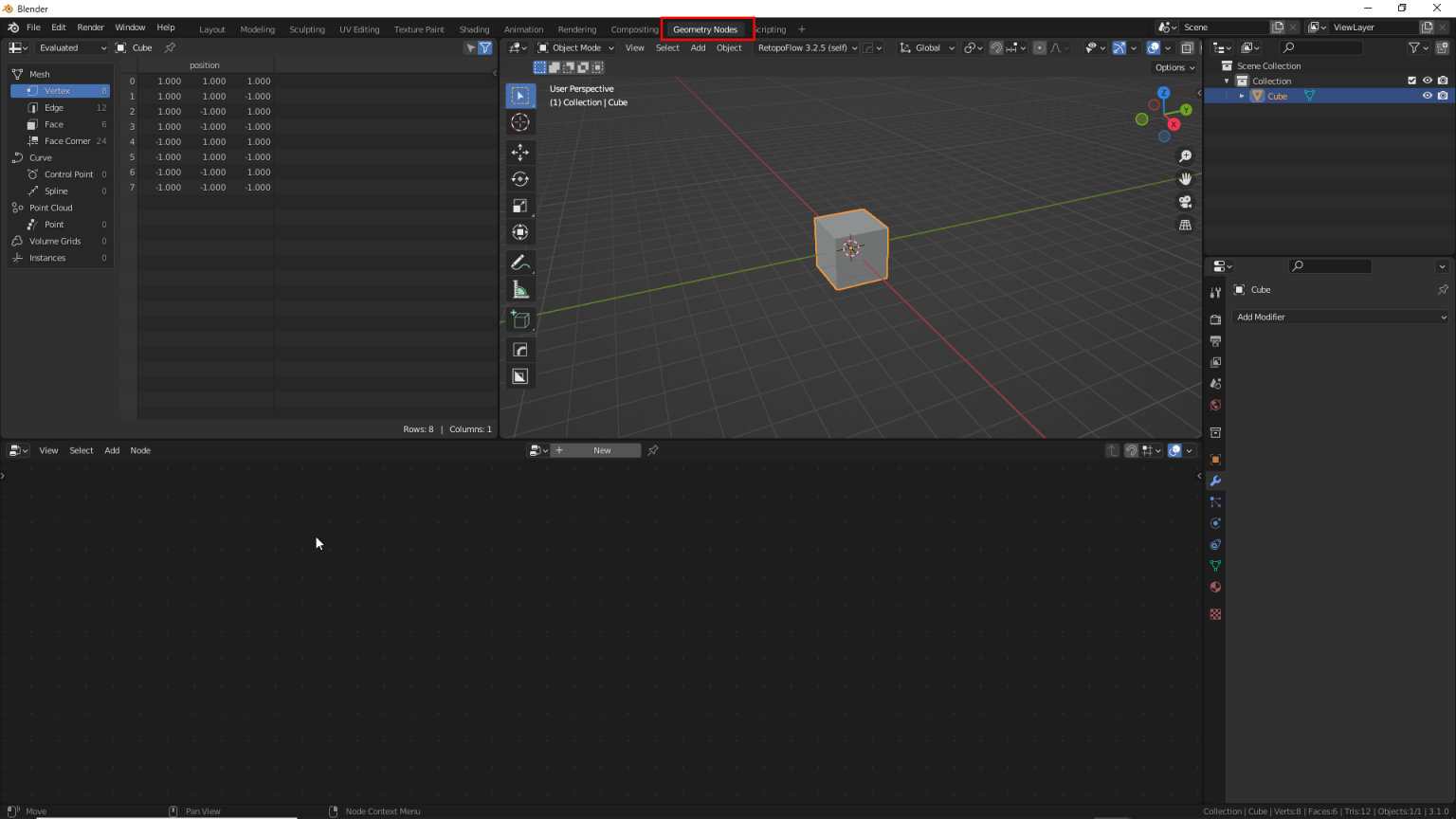Click the outliner search field
1456x819 pixels.
(x=1327, y=47)
